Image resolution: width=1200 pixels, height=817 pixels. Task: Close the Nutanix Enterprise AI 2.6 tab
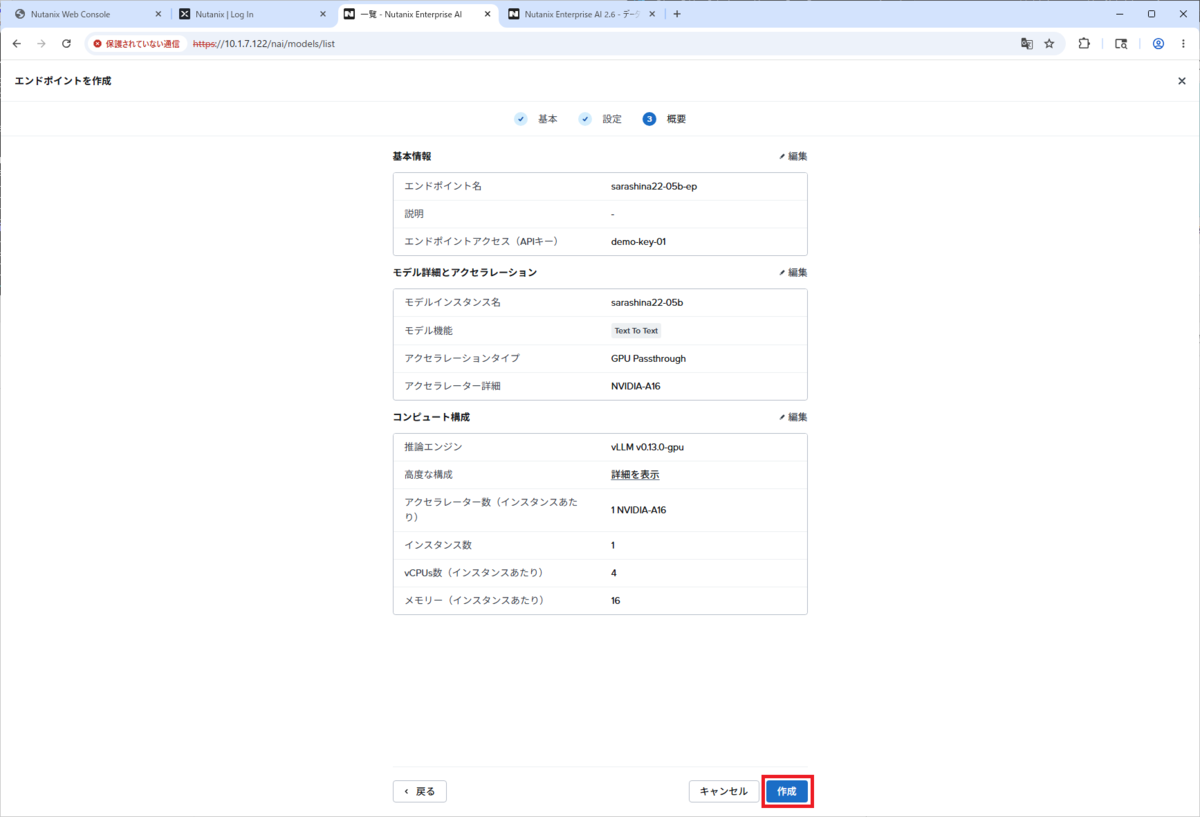tap(652, 14)
